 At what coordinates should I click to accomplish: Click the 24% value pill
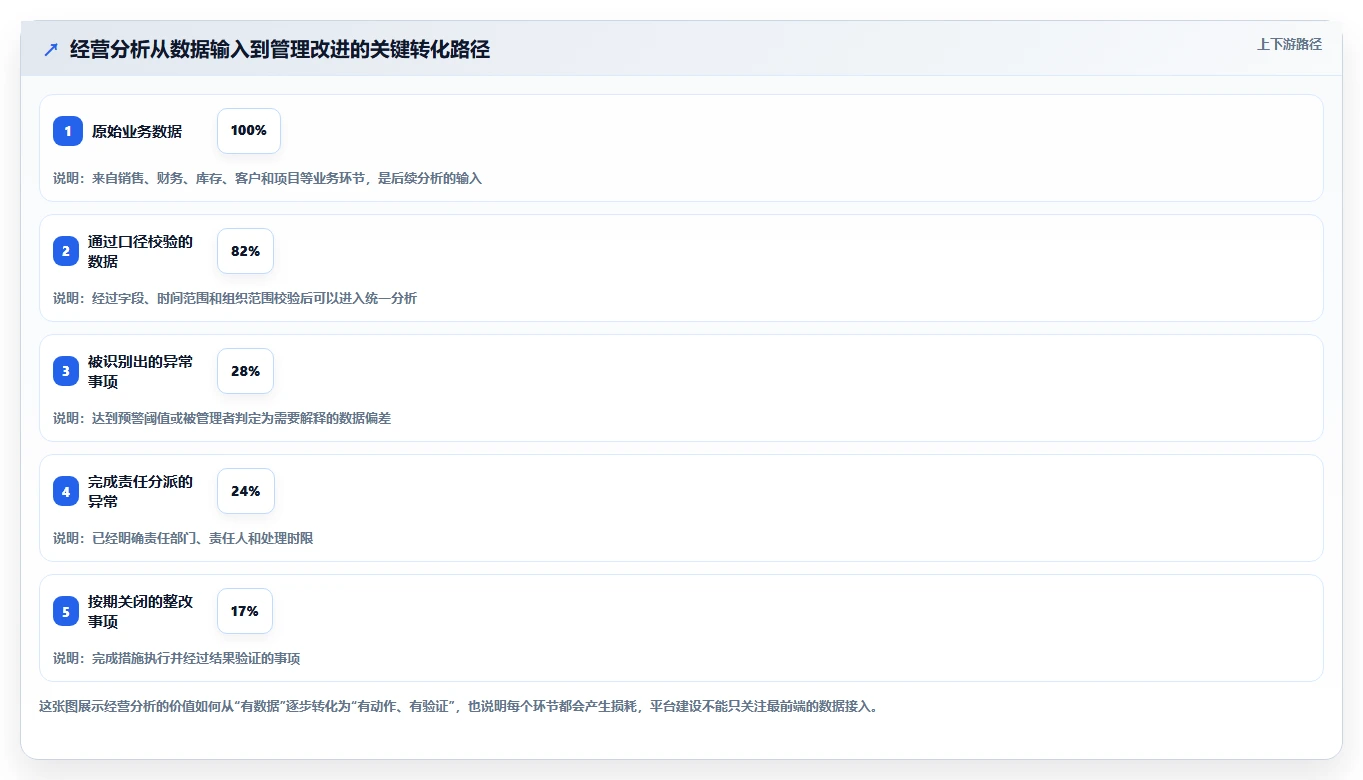pos(245,491)
